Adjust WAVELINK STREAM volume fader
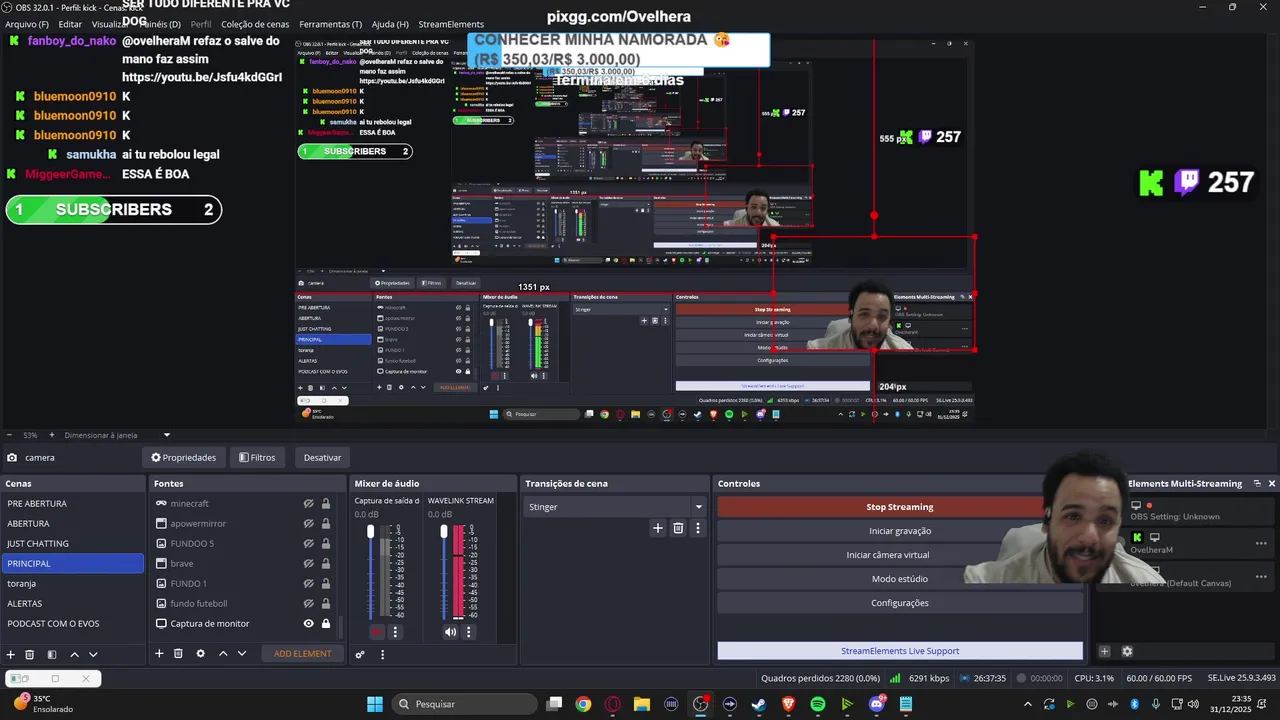This screenshot has width=1280, height=720. tap(444, 531)
